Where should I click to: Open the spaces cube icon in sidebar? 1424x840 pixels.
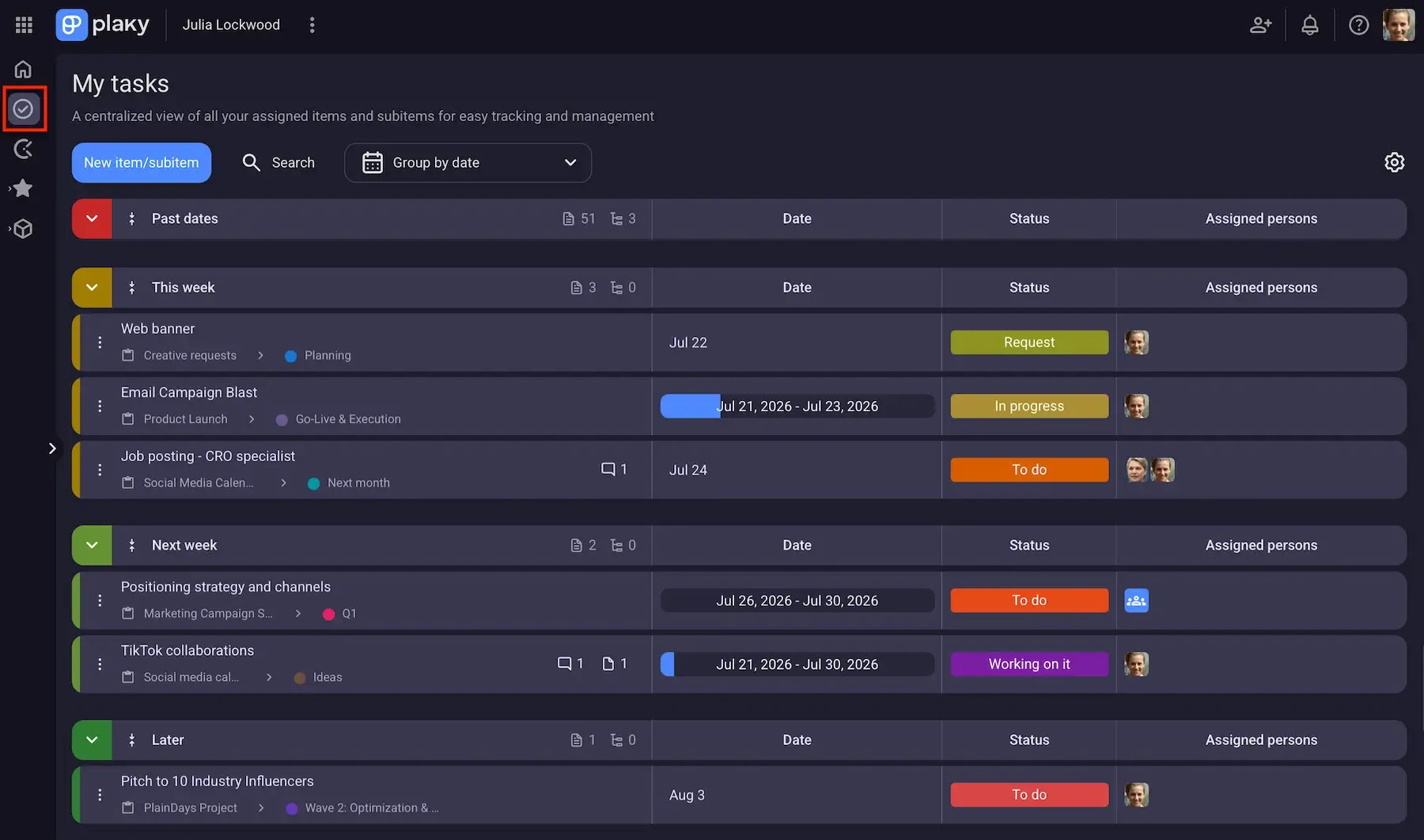click(x=24, y=229)
